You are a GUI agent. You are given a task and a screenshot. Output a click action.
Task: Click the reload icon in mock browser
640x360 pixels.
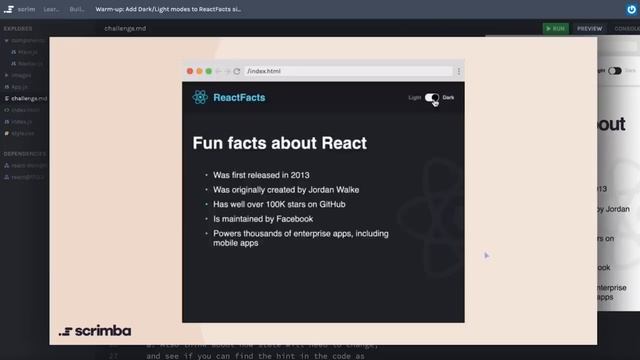coord(237,71)
